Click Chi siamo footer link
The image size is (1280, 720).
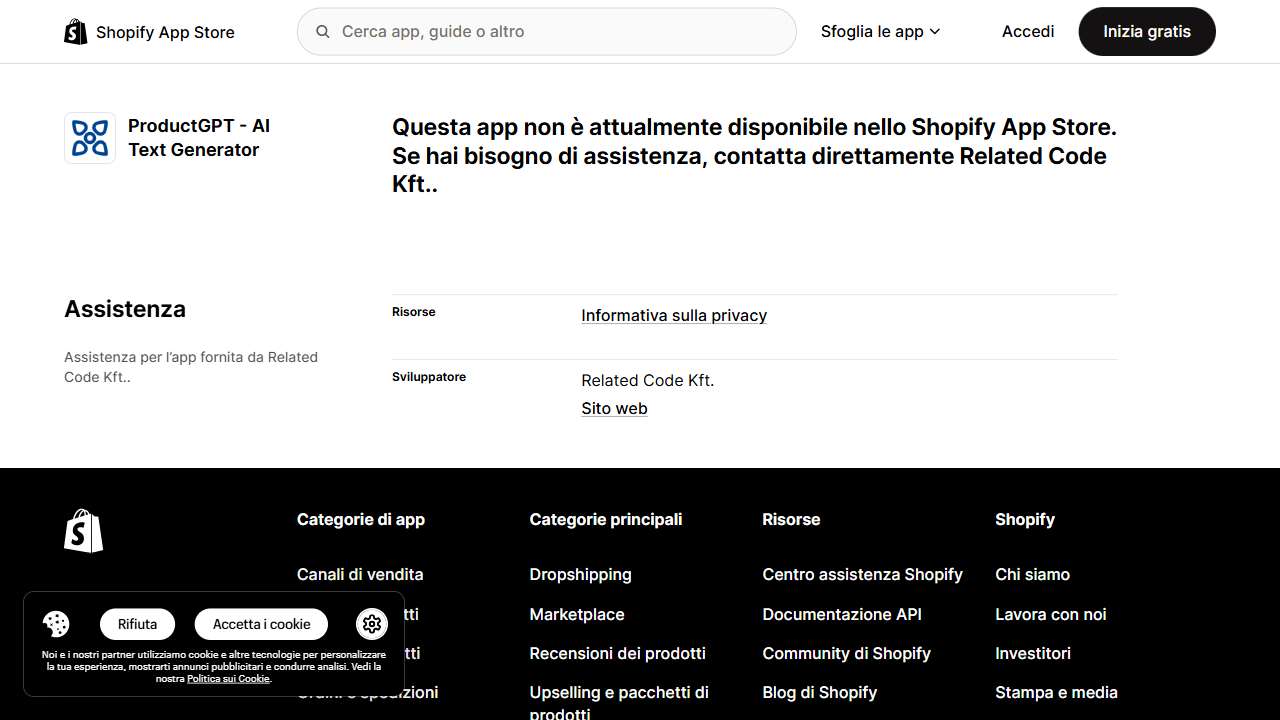pyautogui.click(x=1032, y=575)
